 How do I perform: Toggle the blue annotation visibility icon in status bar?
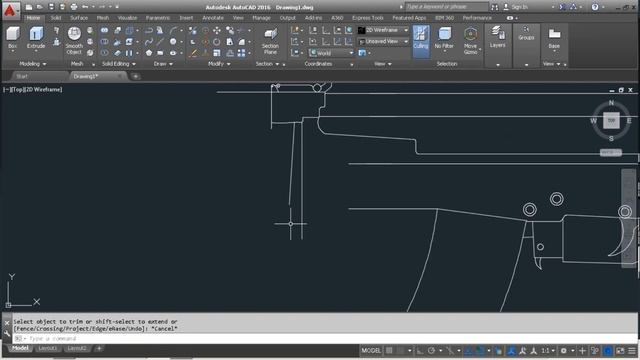[511, 351]
